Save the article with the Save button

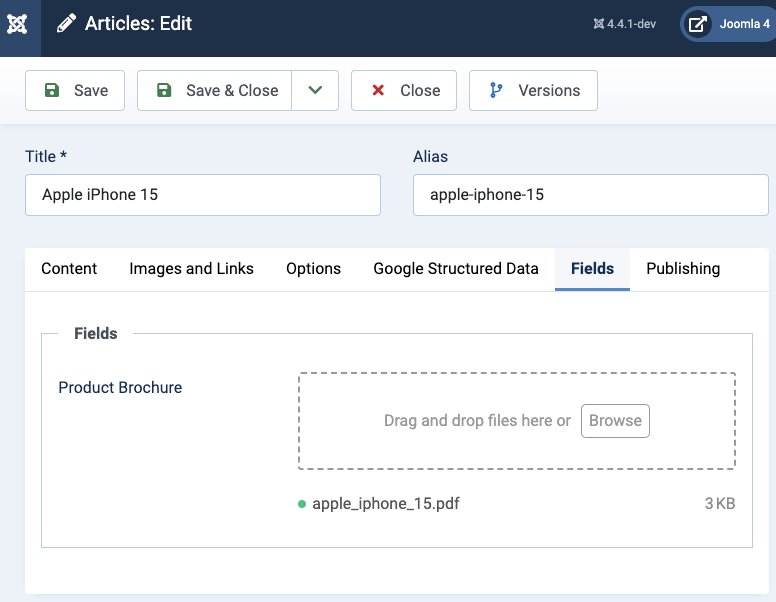click(75, 91)
